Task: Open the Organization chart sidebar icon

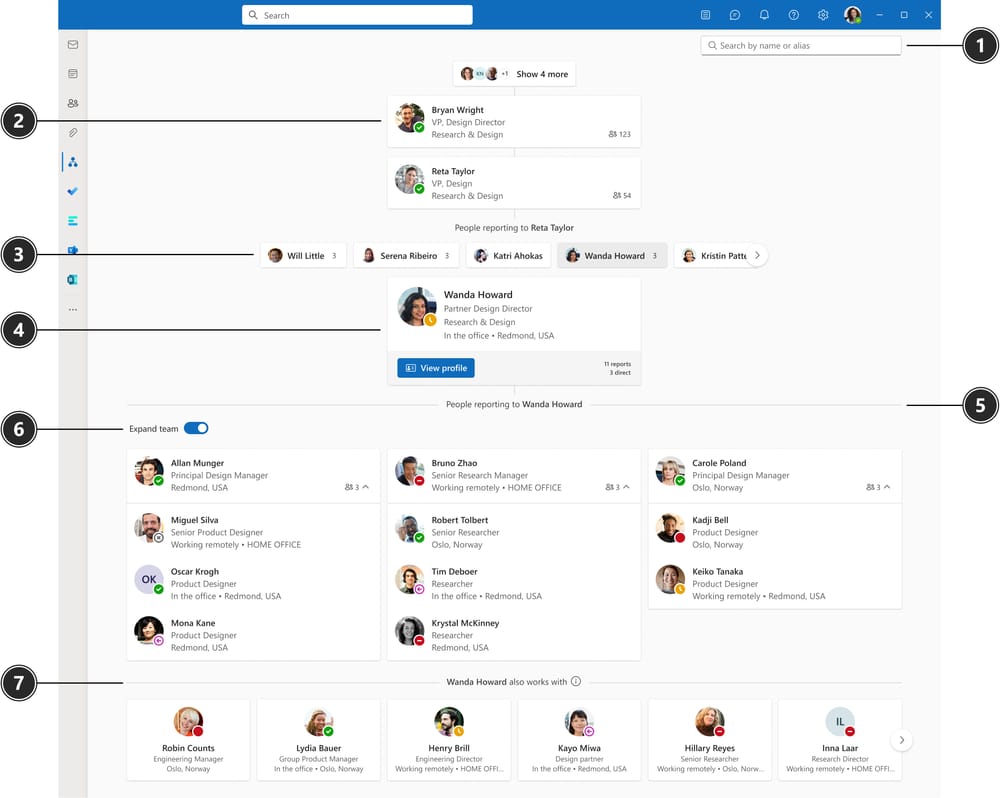Action: tap(72, 161)
